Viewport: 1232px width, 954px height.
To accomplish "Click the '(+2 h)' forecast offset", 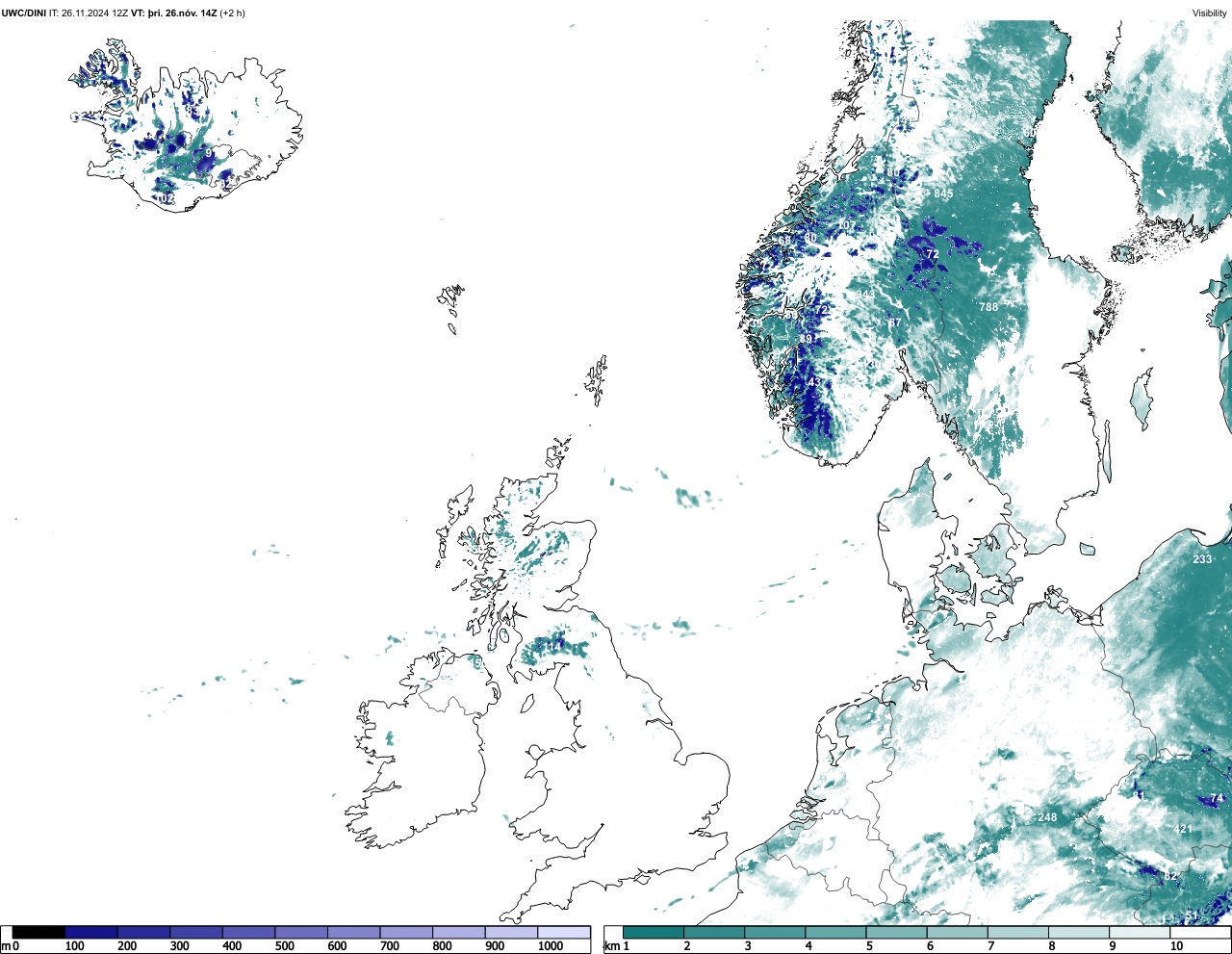I will pyautogui.click(x=234, y=13).
